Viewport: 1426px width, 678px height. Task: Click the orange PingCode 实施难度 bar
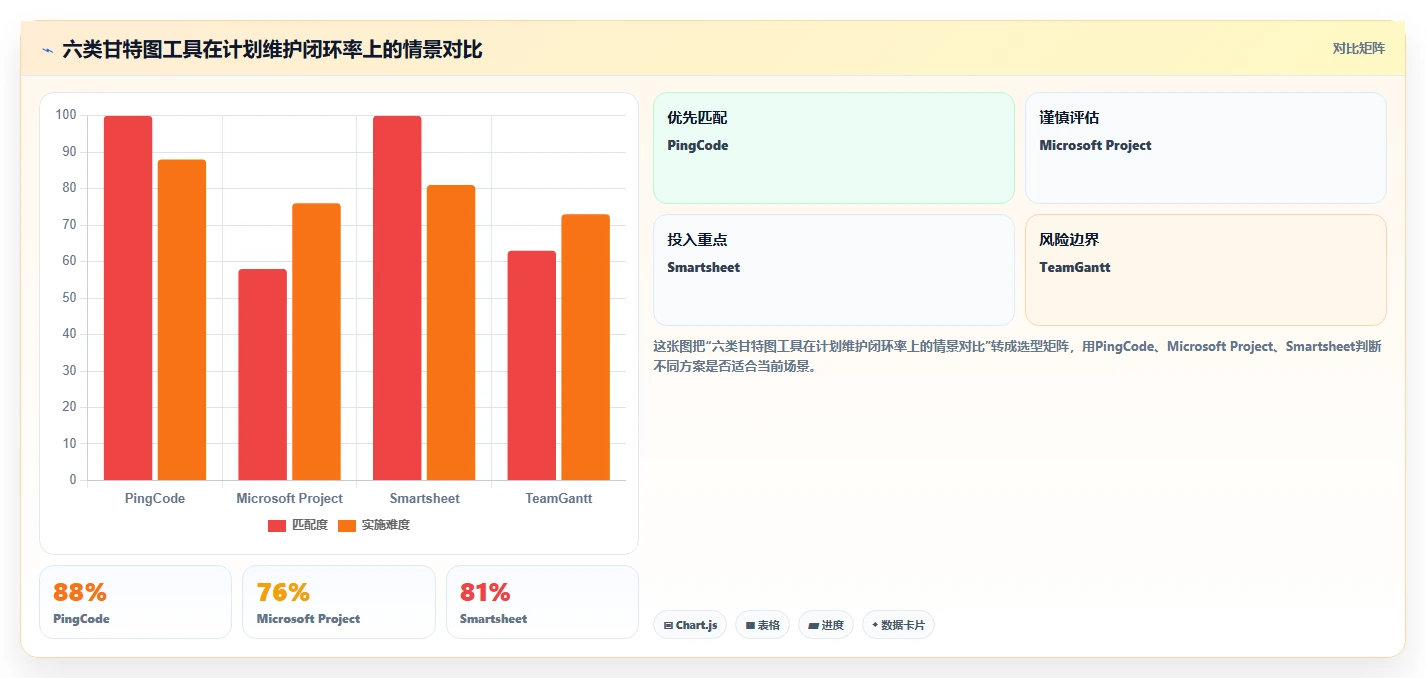pyautogui.click(x=182, y=320)
